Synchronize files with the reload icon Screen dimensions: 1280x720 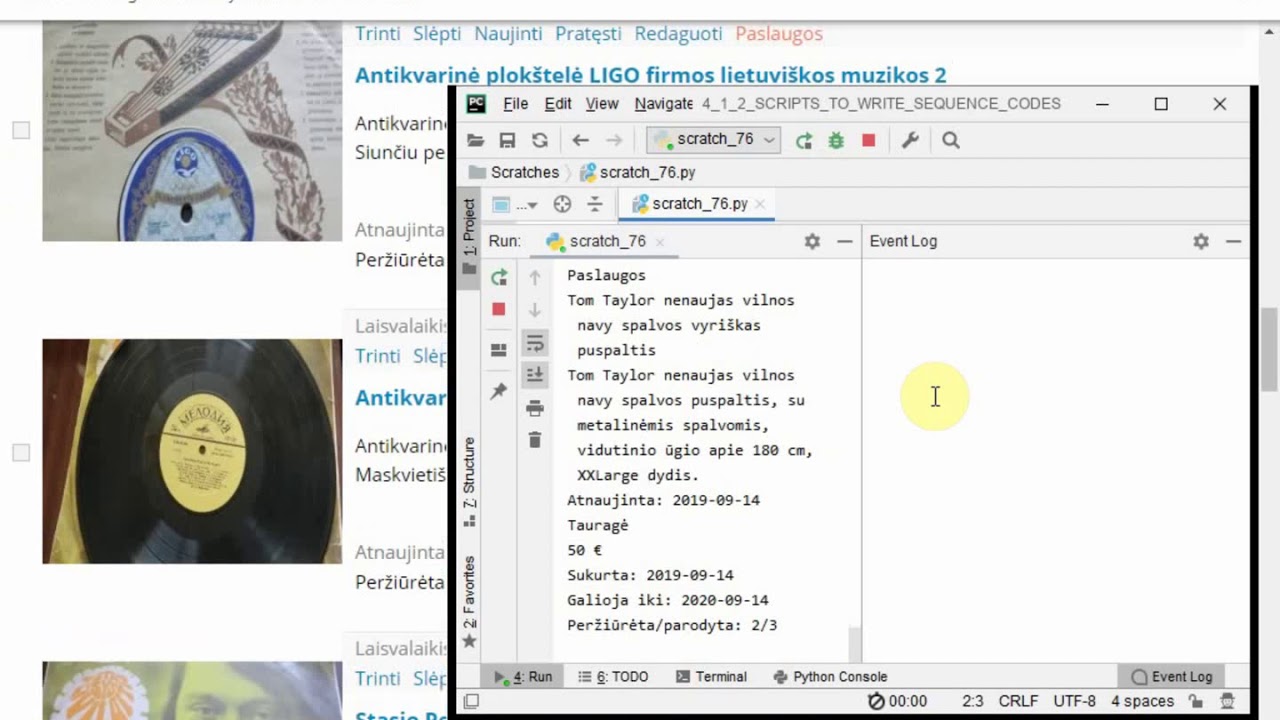pyautogui.click(x=540, y=141)
